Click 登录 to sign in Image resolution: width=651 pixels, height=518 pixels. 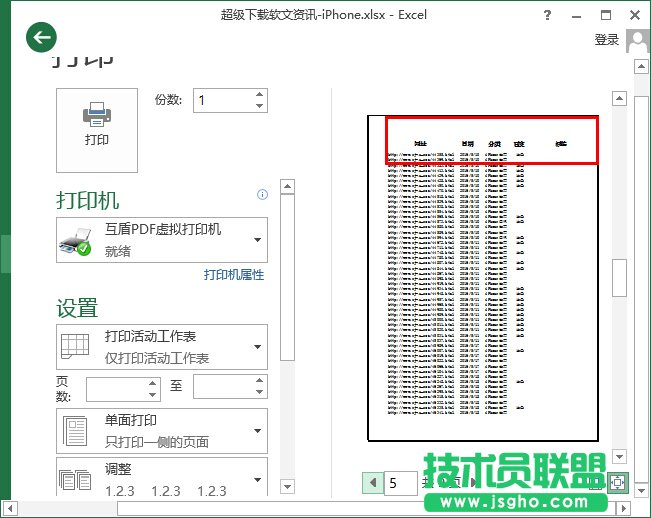(606, 40)
